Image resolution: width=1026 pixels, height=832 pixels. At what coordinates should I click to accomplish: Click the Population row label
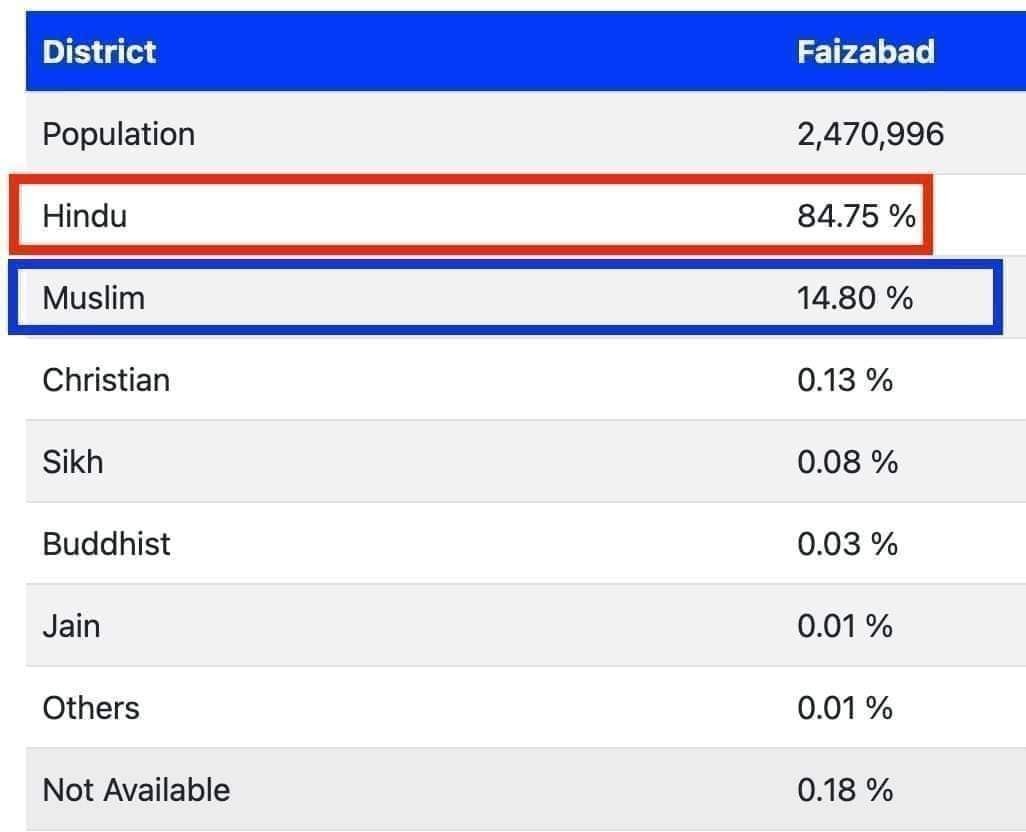coord(118,134)
